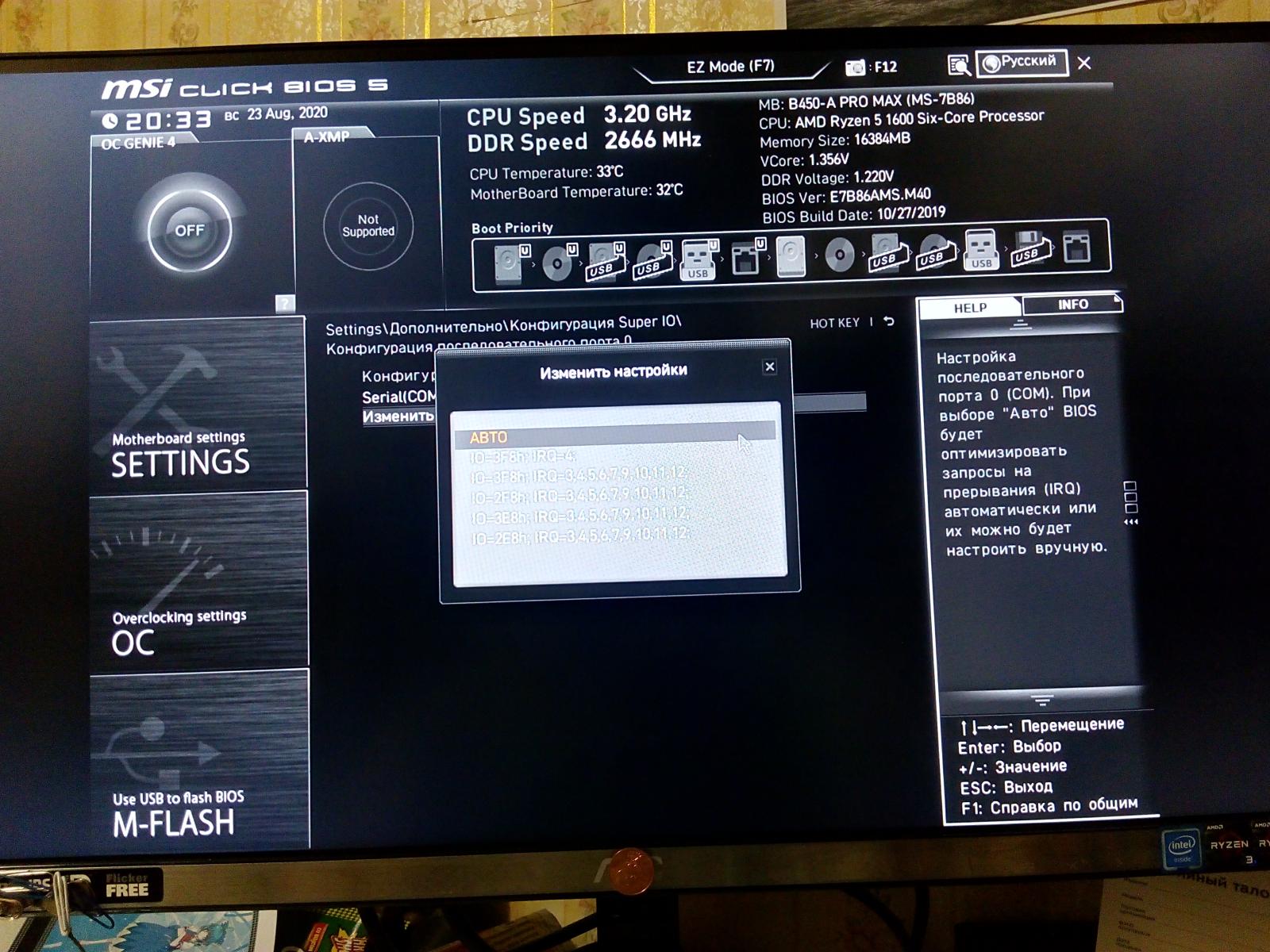The width and height of the screenshot is (1270, 952).
Task: Select the Serial(COM) row behind the dialog
Action: pyautogui.click(x=399, y=397)
